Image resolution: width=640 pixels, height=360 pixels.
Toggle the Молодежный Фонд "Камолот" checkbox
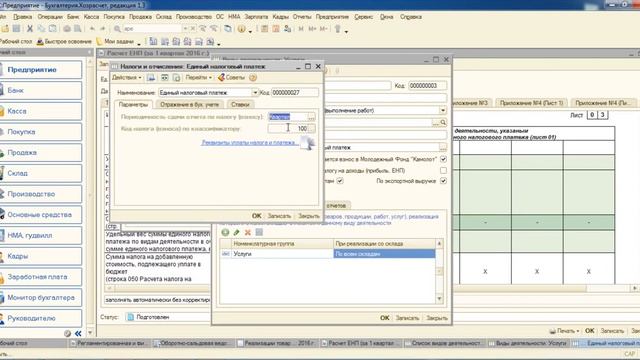point(443,159)
